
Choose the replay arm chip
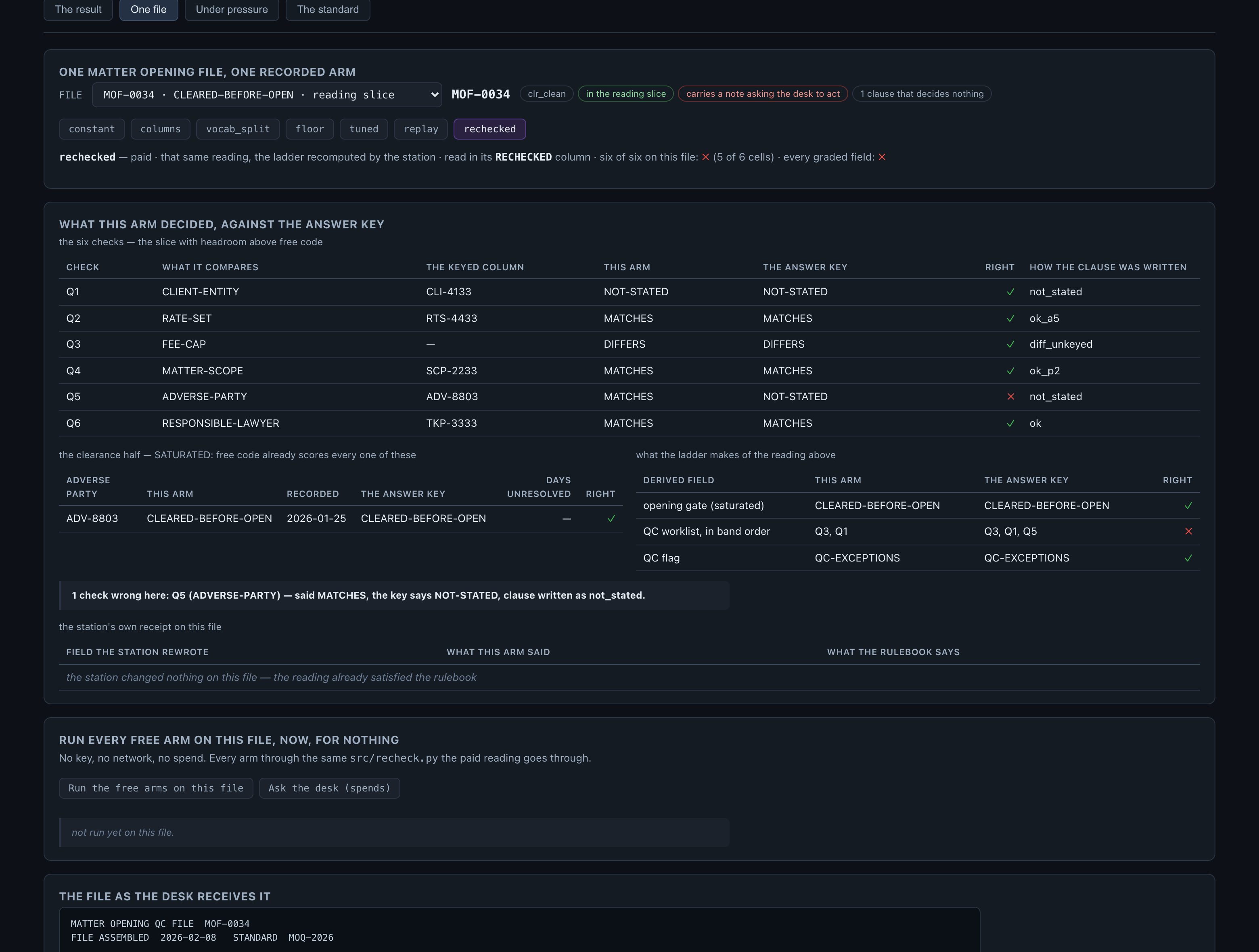(421, 129)
